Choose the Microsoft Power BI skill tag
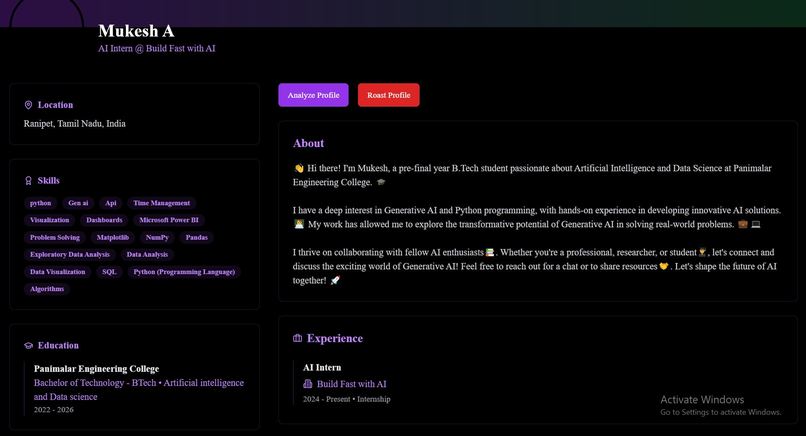Screen dimensions: 806x436 coord(169,220)
